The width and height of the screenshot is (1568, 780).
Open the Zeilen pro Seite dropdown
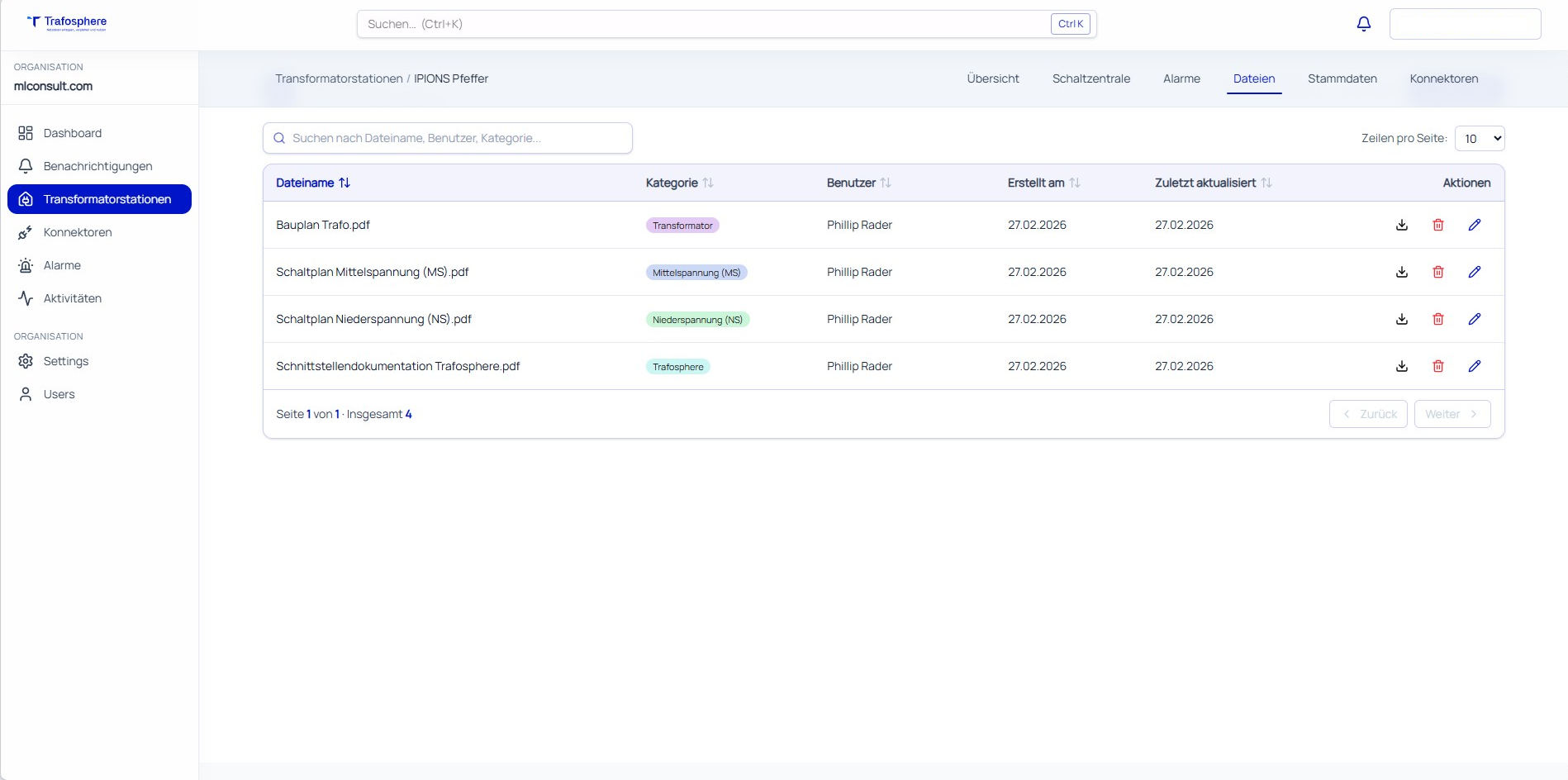pyautogui.click(x=1479, y=139)
